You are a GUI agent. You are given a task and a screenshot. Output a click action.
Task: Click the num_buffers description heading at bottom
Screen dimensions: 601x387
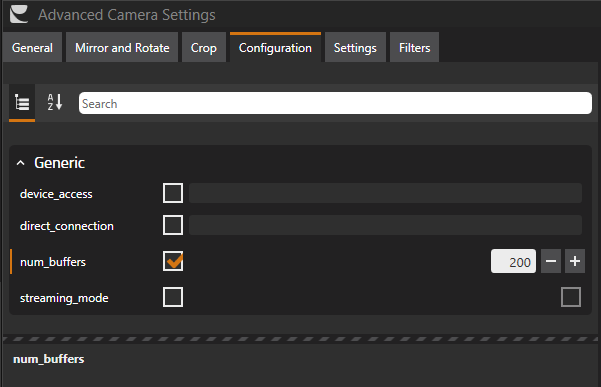pos(49,359)
